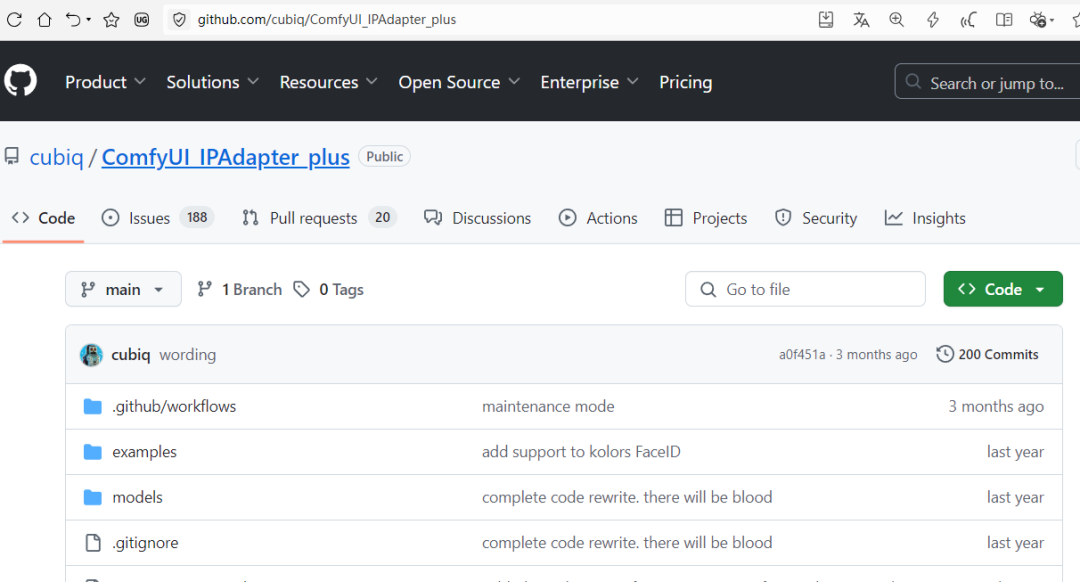
Task: Click the Go to file search field
Action: pos(805,289)
